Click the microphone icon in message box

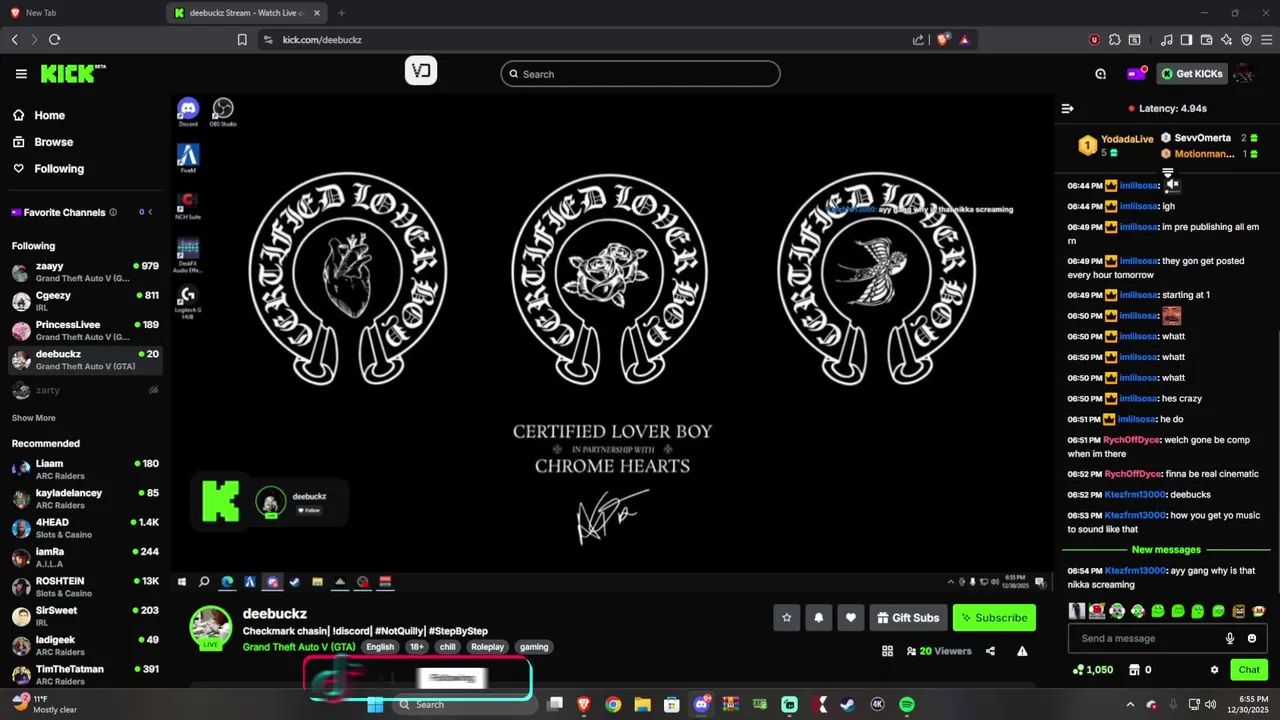(1230, 638)
